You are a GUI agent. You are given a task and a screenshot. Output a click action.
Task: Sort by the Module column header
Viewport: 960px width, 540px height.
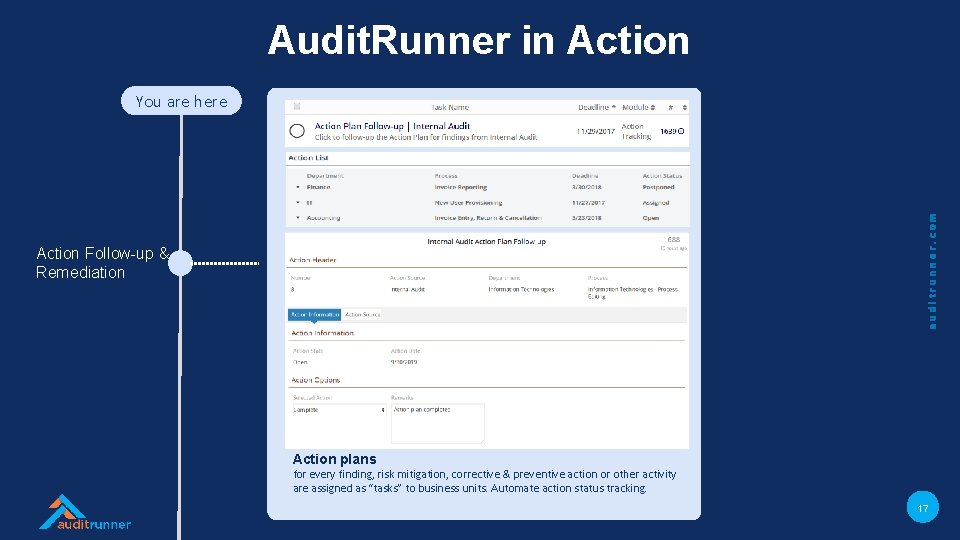pyautogui.click(x=639, y=107)
